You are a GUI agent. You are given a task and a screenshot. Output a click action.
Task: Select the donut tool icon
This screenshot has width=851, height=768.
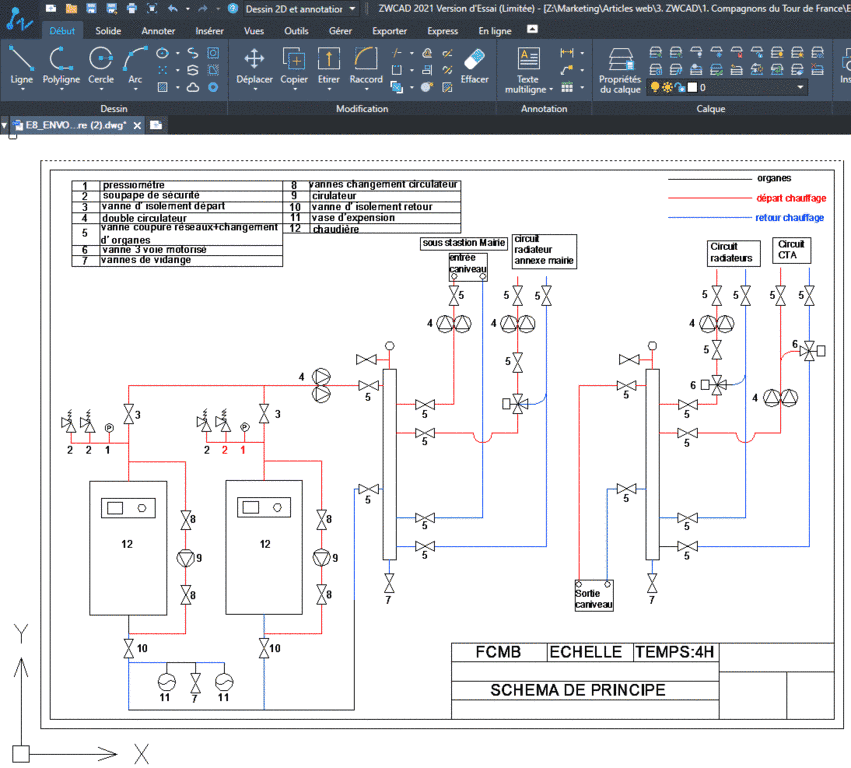(x=213, y=87)
